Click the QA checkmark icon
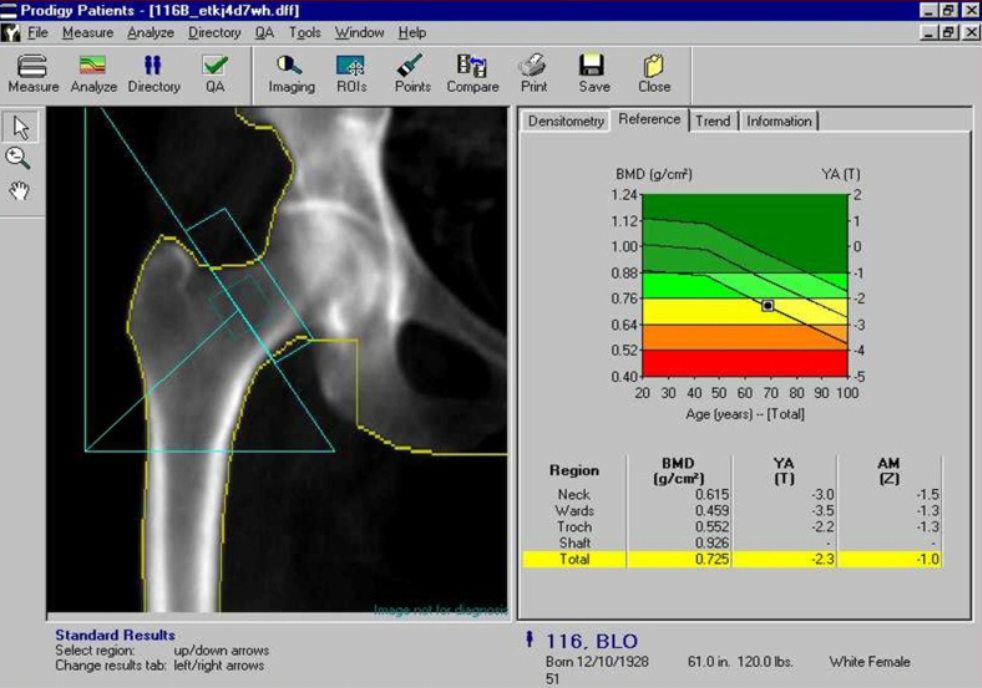Image resolution: width=982 pixels, height=688 pixels. (x=214, y=73)
